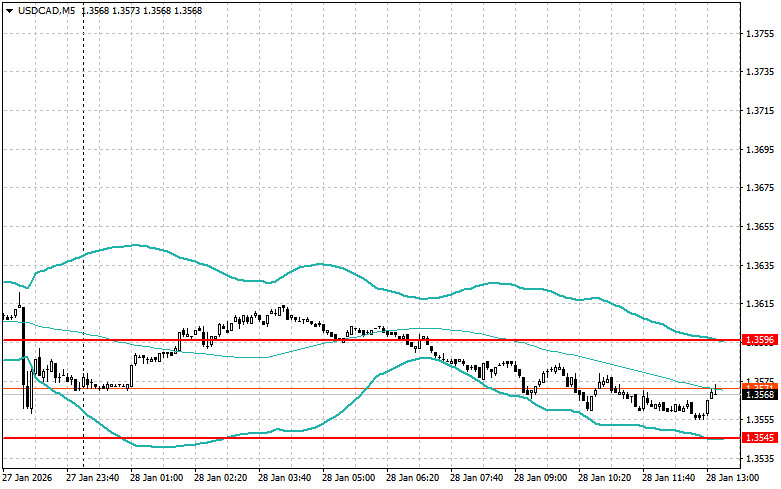The height and width of the screenshot is (489, 781).
Task: Click time axis label 28 Jan 13:00
Action: 733,478
